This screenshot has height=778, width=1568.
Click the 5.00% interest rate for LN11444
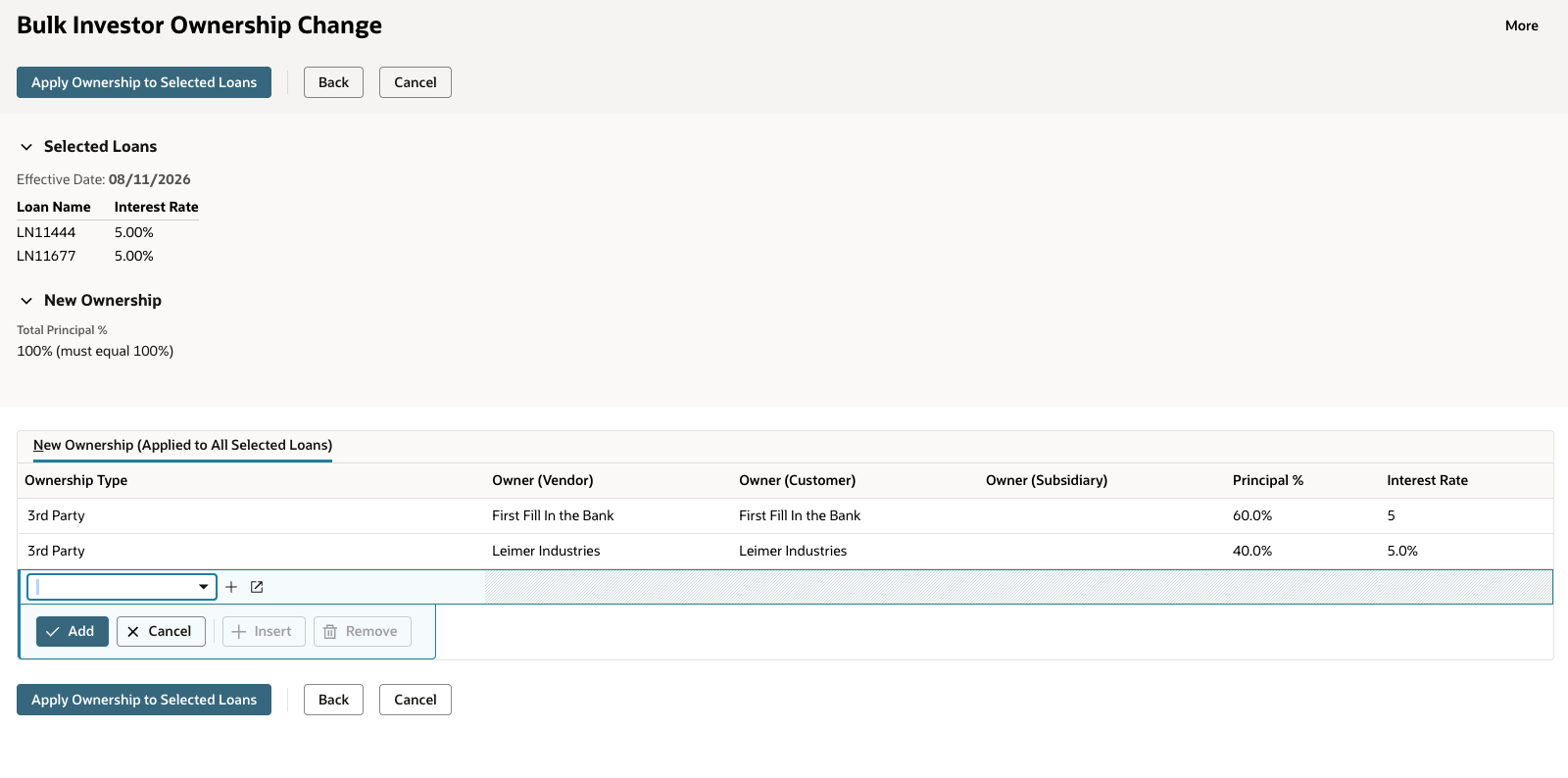[x=134, y=232]
